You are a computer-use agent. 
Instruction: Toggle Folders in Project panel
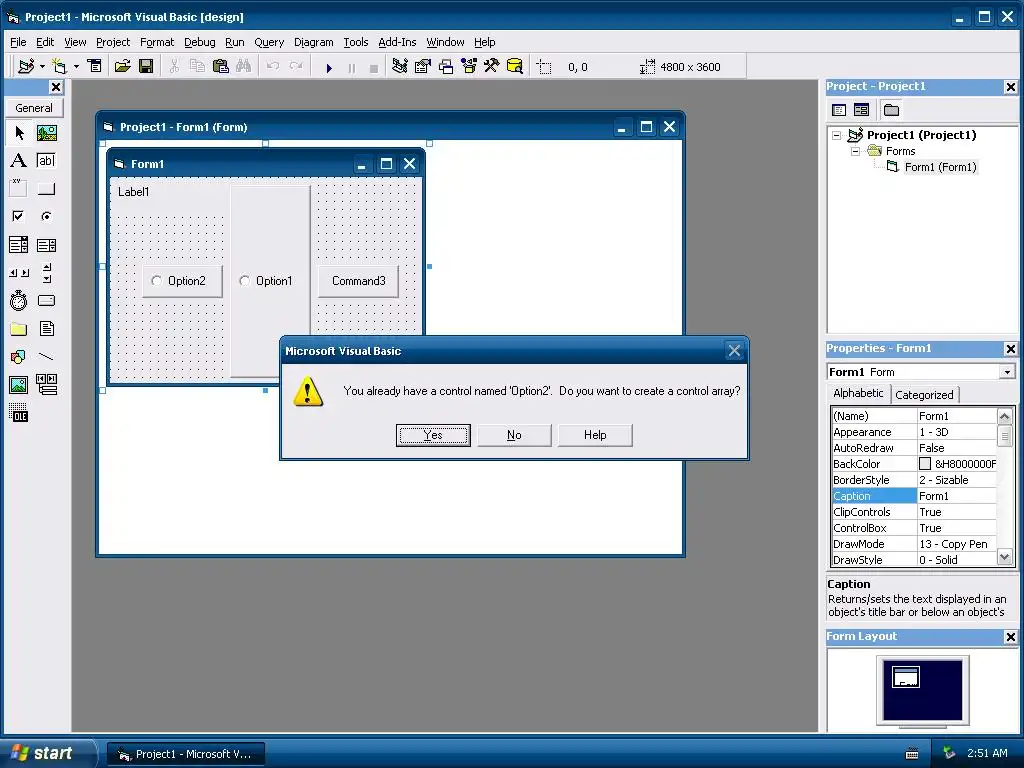click(x=891, y=110)
